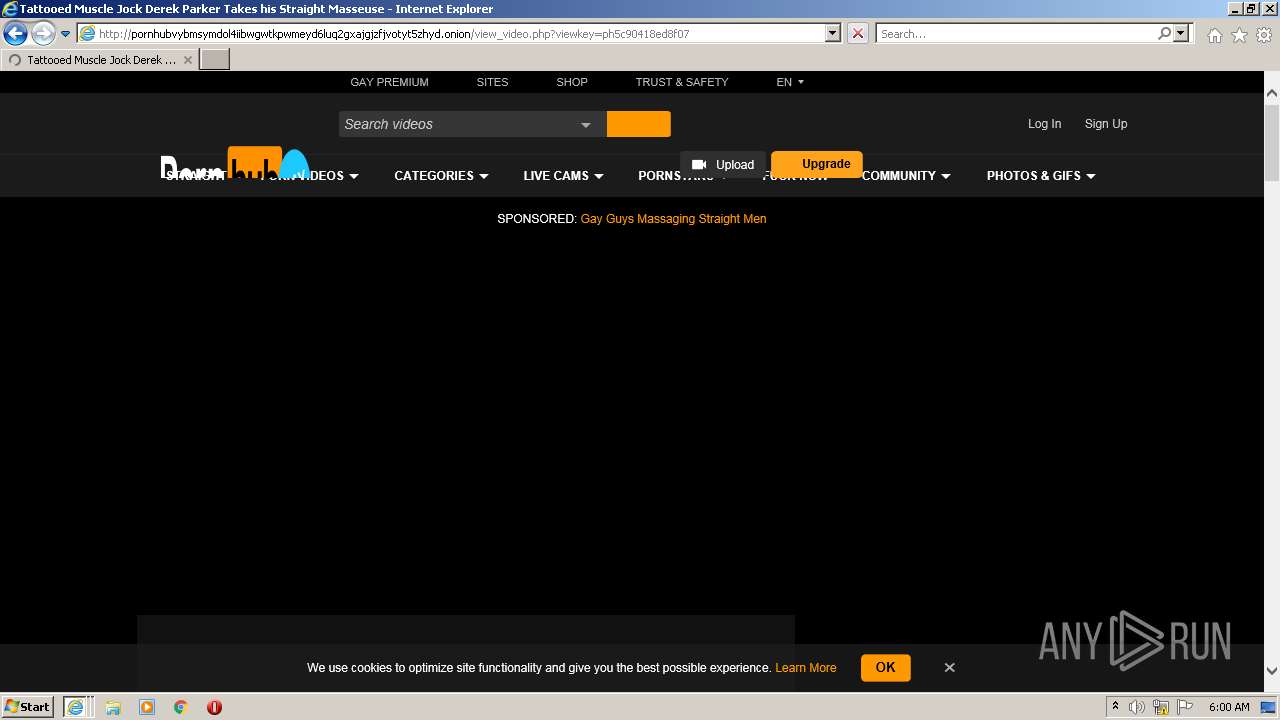Expand the COMMUNITY menu
The image size is (1280, 720).
point(906,176)
